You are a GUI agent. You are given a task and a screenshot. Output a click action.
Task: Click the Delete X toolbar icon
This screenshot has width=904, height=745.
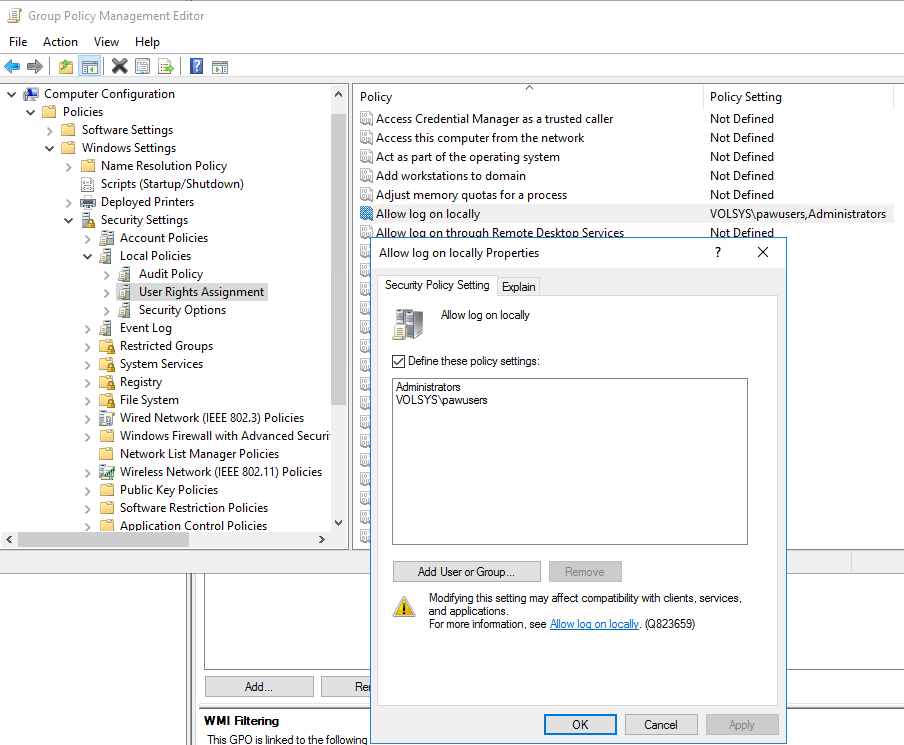pyautogui.click(x=119, y=66)
